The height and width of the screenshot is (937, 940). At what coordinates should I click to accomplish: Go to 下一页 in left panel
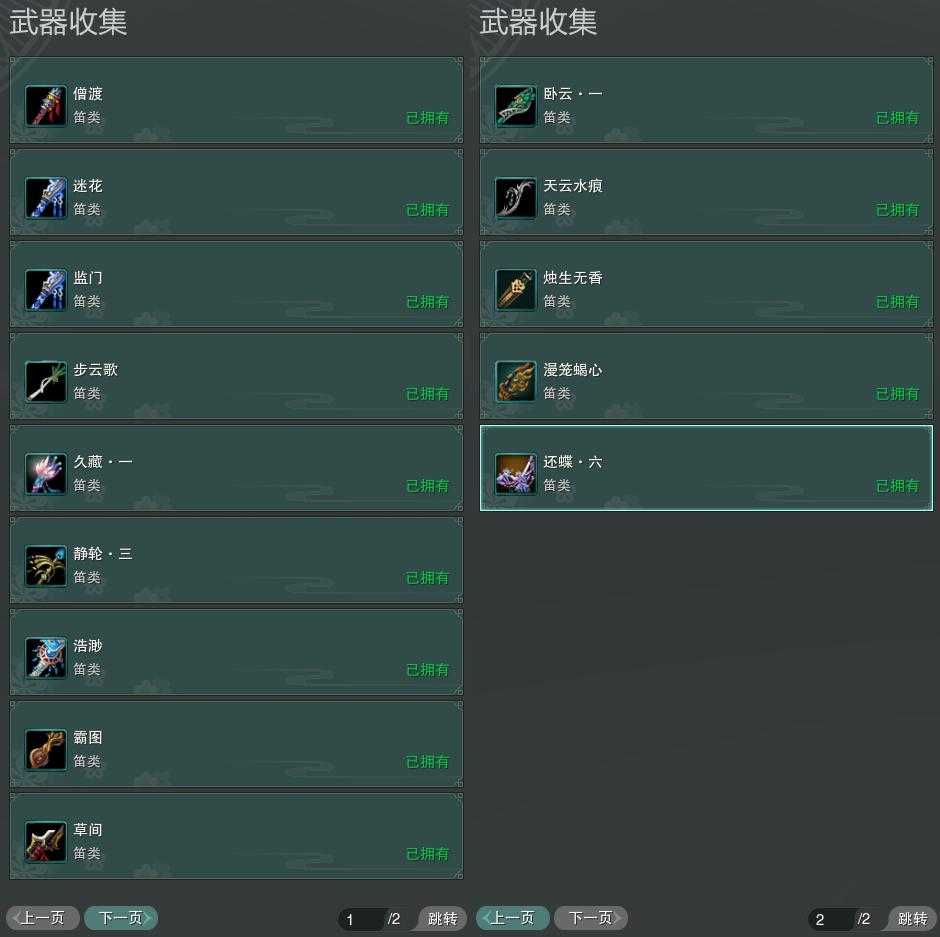121,918
